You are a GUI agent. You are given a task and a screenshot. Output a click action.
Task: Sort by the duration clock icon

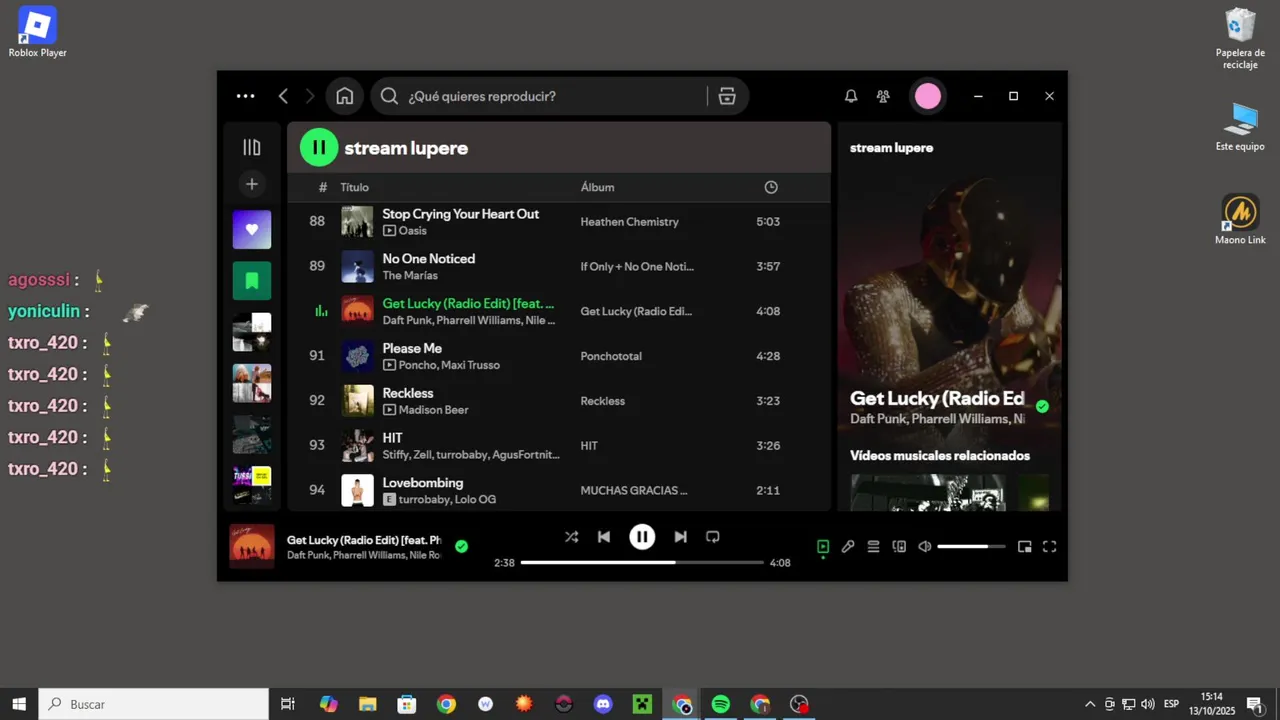(x=771, y=187)
